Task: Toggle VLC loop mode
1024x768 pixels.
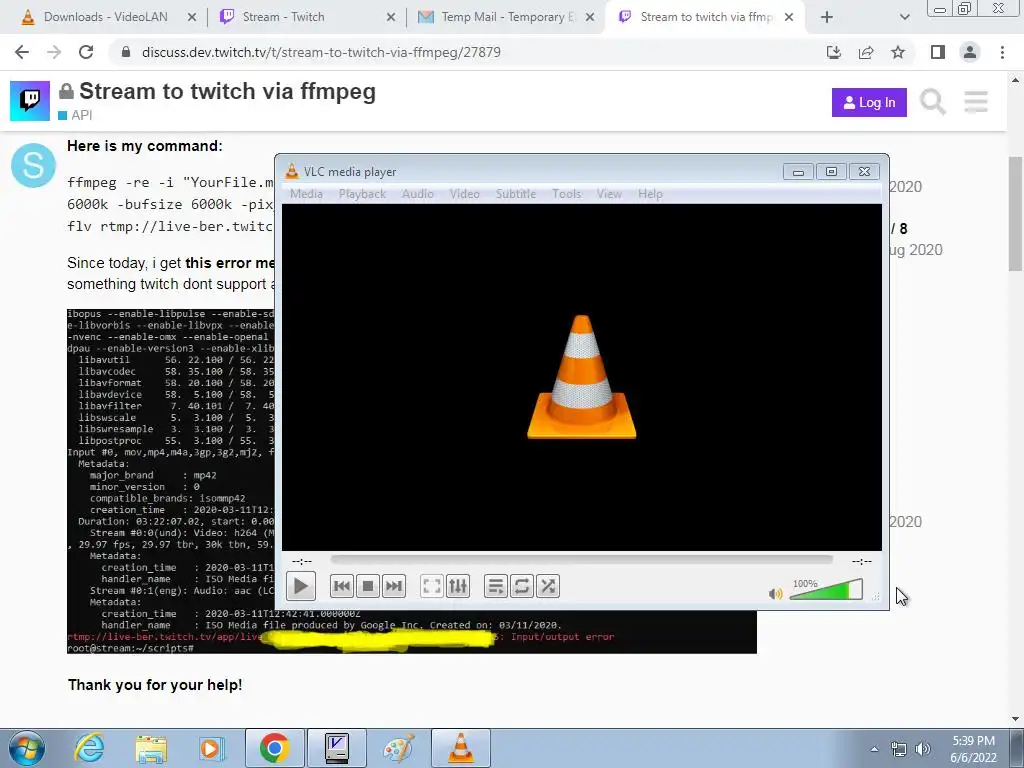Action: pos(522,586)
